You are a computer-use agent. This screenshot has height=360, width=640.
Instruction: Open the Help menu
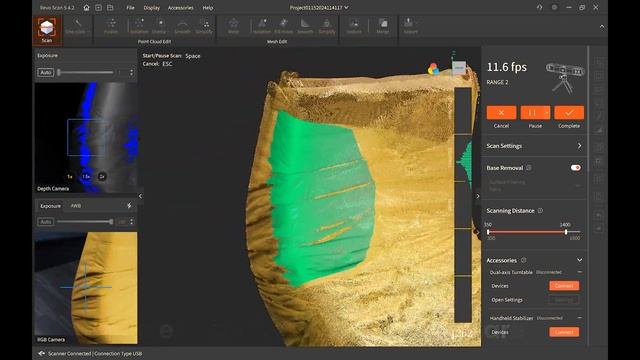pos(208,8)
